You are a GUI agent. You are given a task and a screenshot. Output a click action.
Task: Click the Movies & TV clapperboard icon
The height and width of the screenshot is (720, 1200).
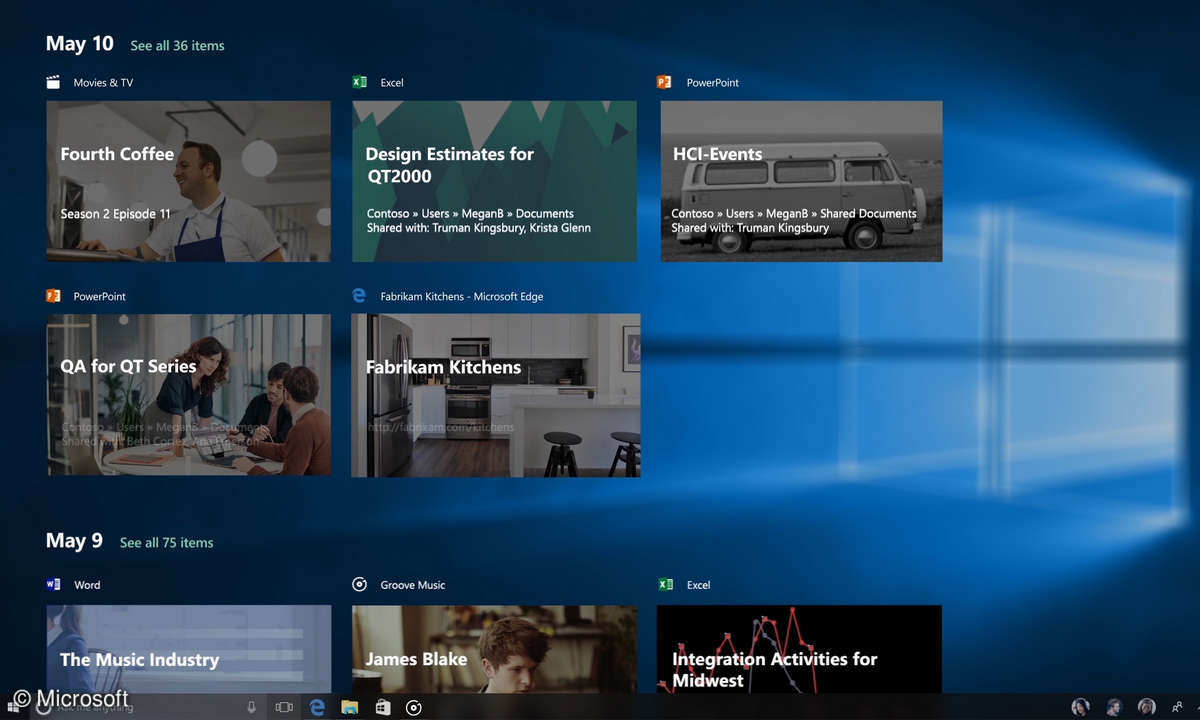click(x=53, y=82)
